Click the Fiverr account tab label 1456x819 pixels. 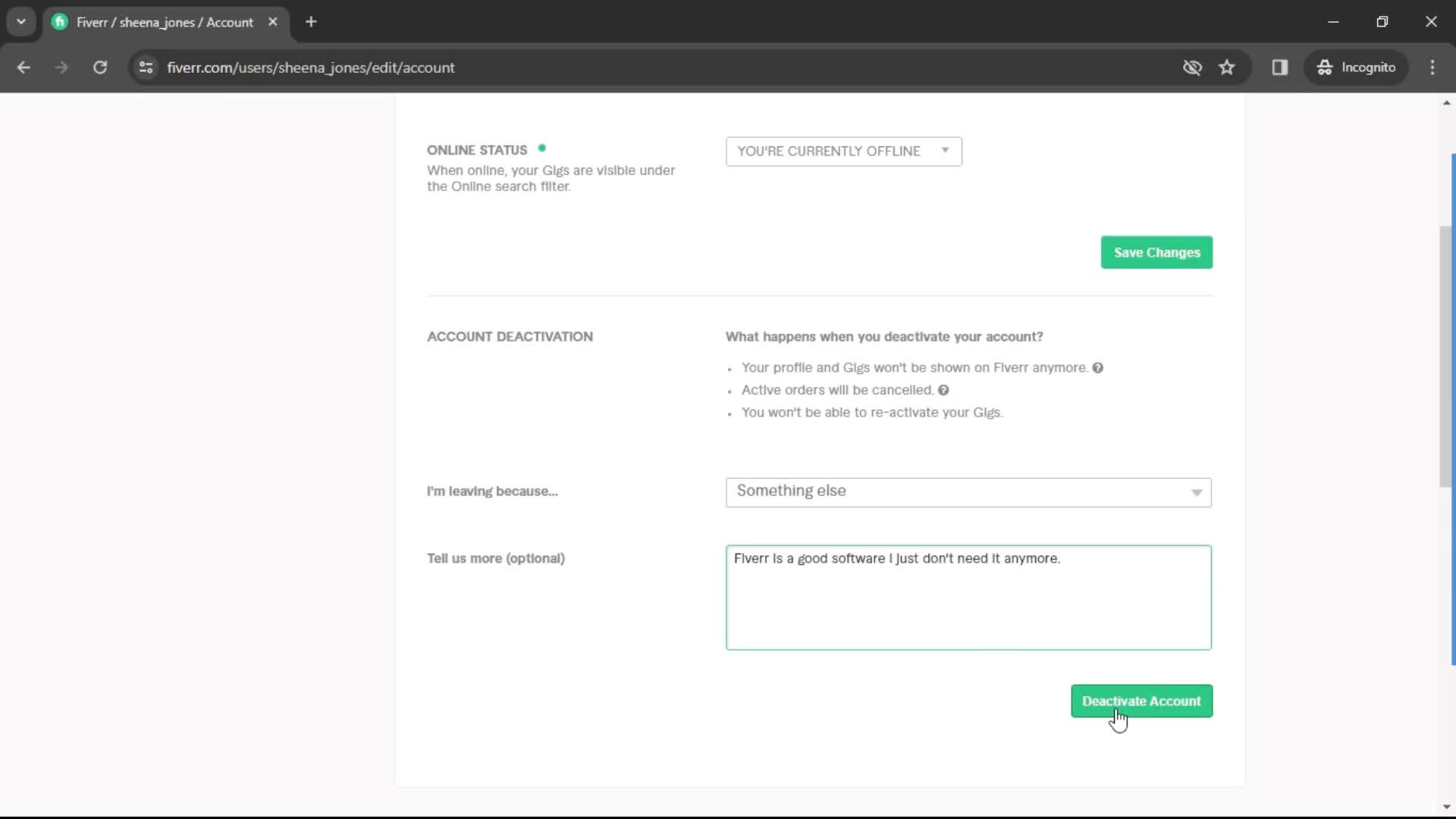pyautogui.click(x=165, y=22)
